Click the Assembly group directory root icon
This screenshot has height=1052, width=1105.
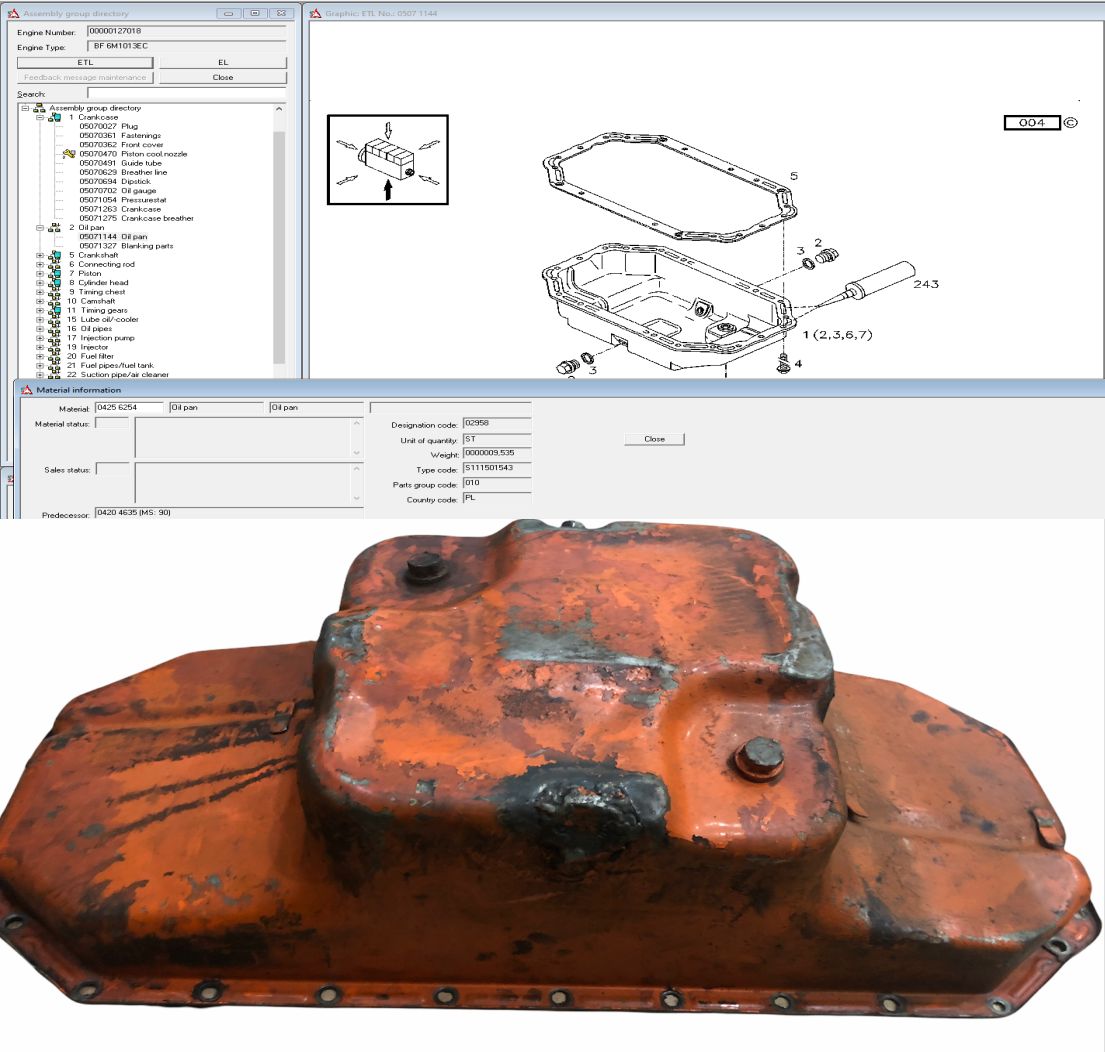pos(38,108)
